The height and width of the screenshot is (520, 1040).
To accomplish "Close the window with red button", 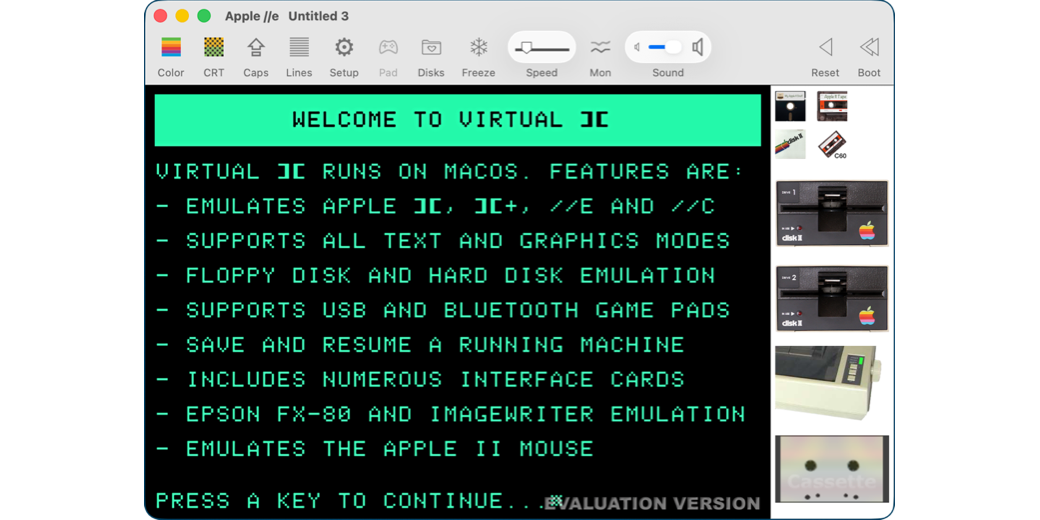I will click(160, 16).
